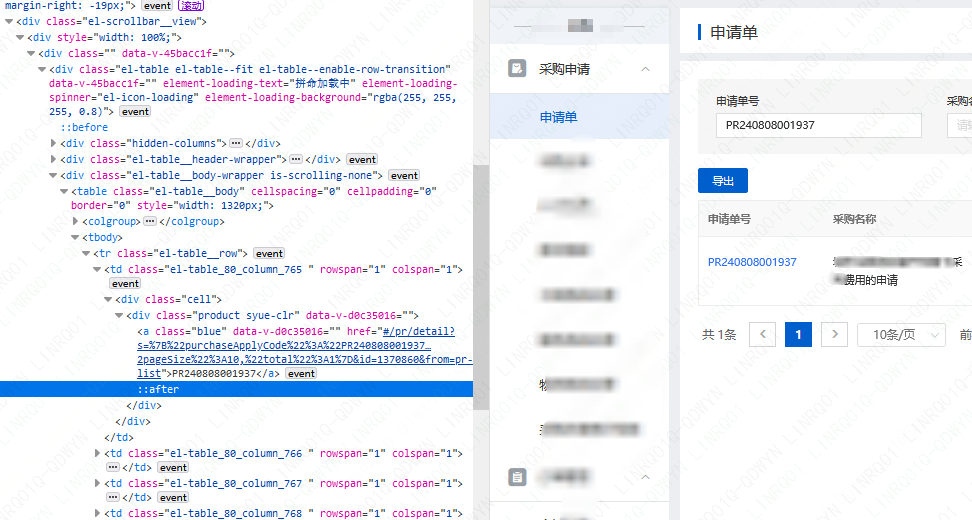Select the highlighted ::after pseudo-element row
Viewport: 972px width, 520px height.
click(x=236, y=389)
